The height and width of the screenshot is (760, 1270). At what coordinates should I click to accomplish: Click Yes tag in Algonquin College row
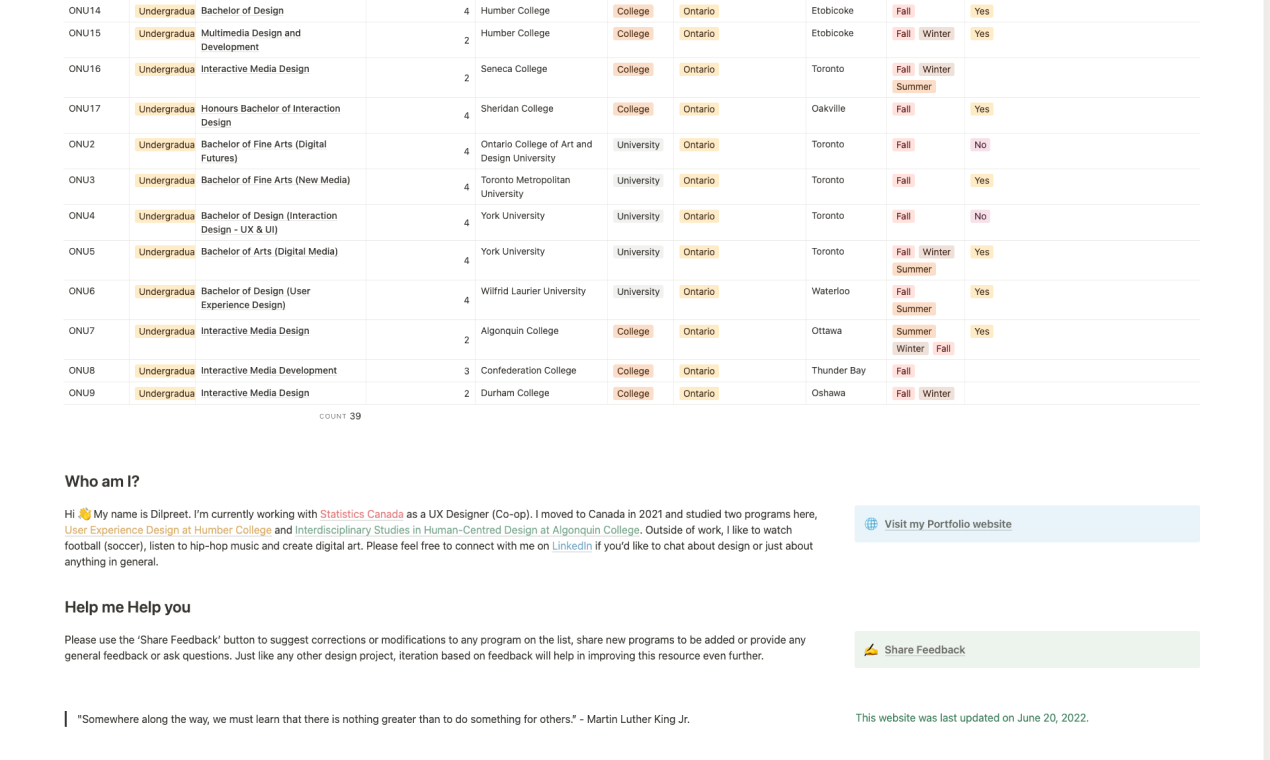(982, 332)
